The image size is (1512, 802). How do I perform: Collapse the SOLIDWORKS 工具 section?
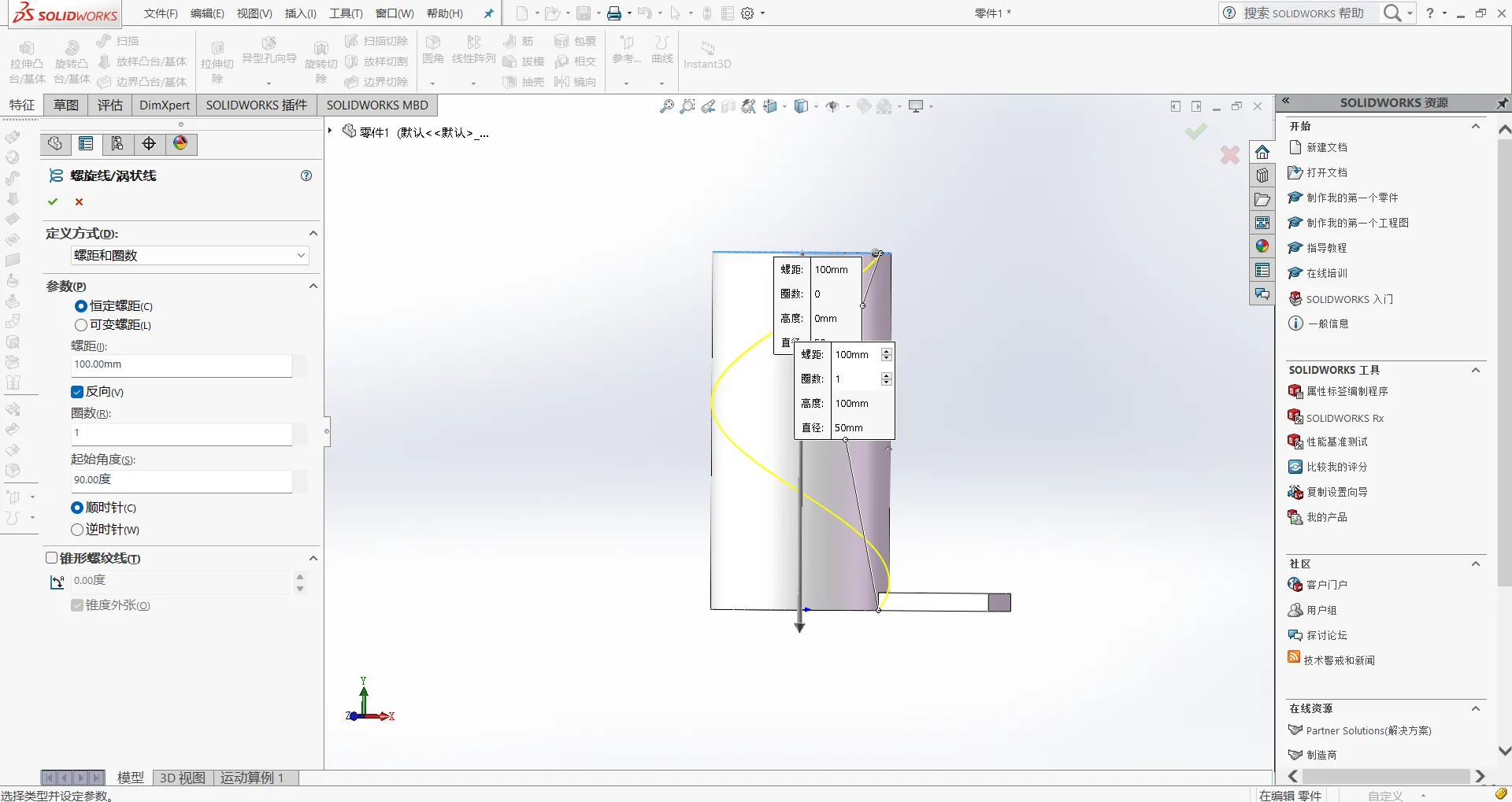pyautogui.click(x=1476, y=370)
